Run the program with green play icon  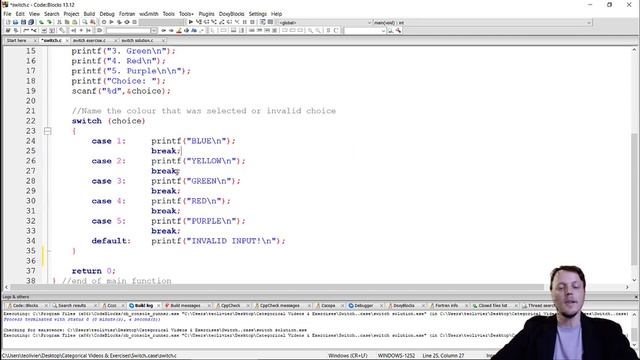click(111, 22)
